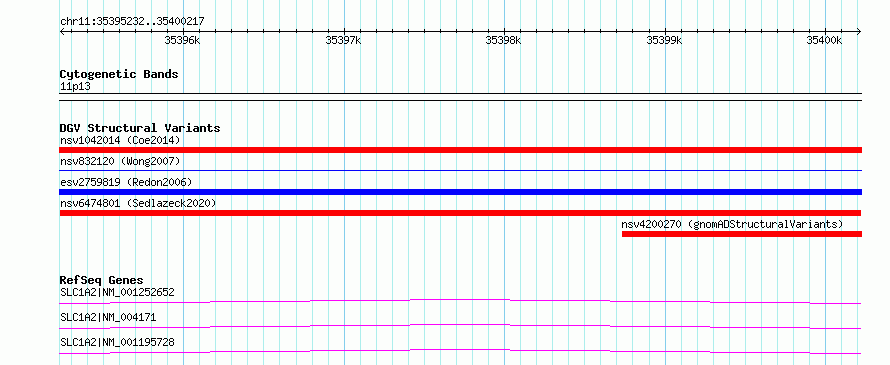The height and width of the screenshot is (365, 890).
Task: Select transcript SLC1A2|NM_001252652 label
Action: click(117, 293)
